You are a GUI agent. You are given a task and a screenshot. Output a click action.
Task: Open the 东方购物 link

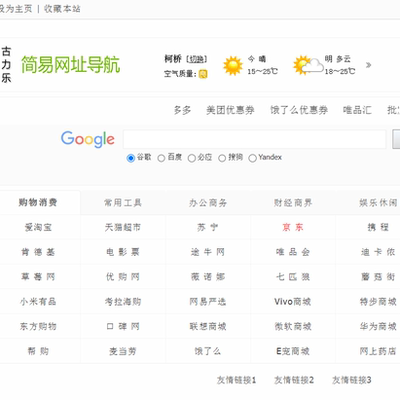(x=38, y=326)
